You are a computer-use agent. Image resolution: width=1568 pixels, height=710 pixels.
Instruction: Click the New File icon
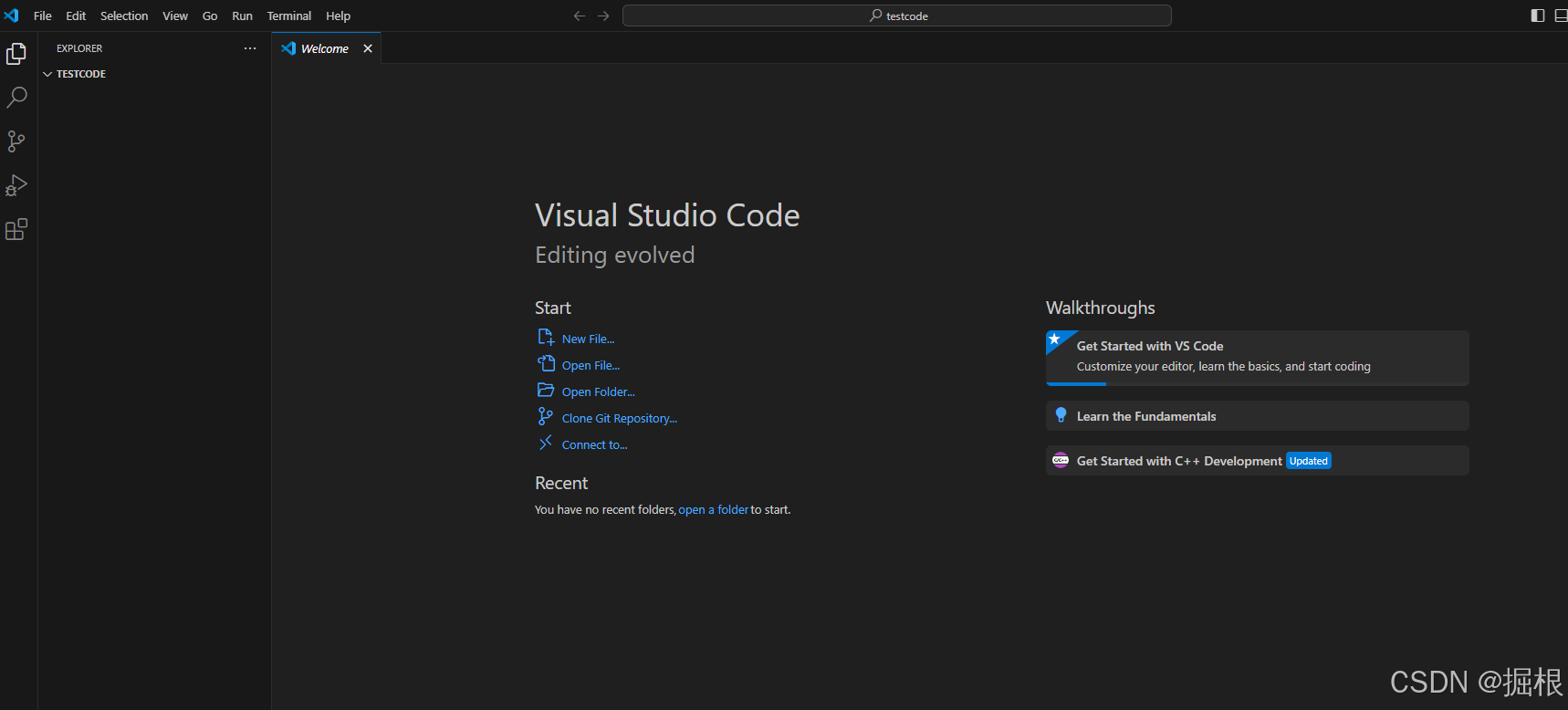546,338
